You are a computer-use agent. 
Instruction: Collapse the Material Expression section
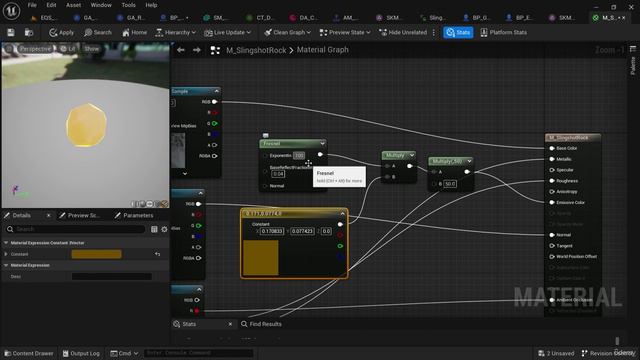pos(6,265)
